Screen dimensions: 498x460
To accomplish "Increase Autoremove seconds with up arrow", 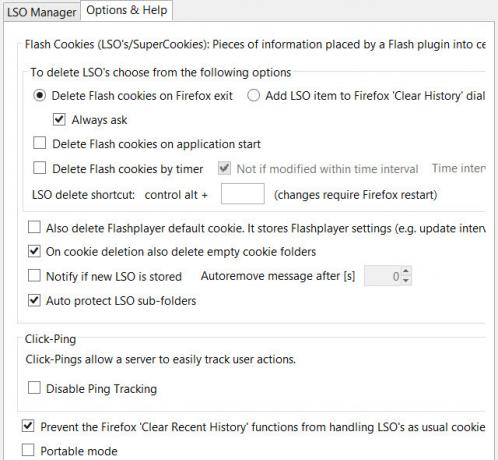I will 406,271.
